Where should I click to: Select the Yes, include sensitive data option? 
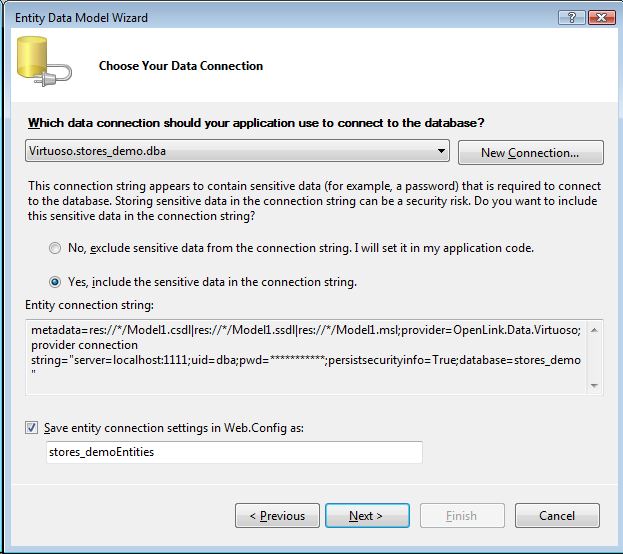[x=55, y=282]
